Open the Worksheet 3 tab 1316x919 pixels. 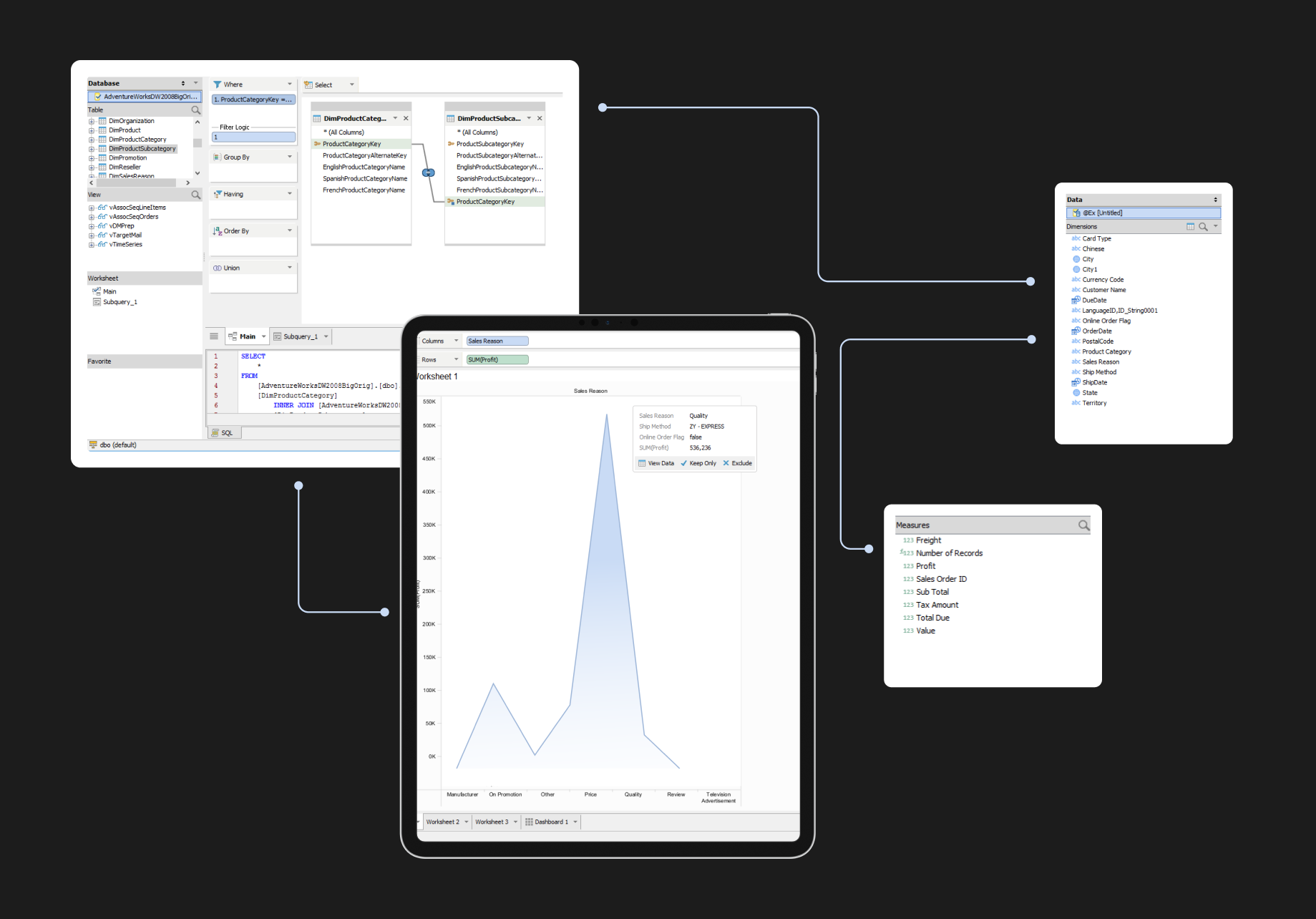click(x=491, y=822)
